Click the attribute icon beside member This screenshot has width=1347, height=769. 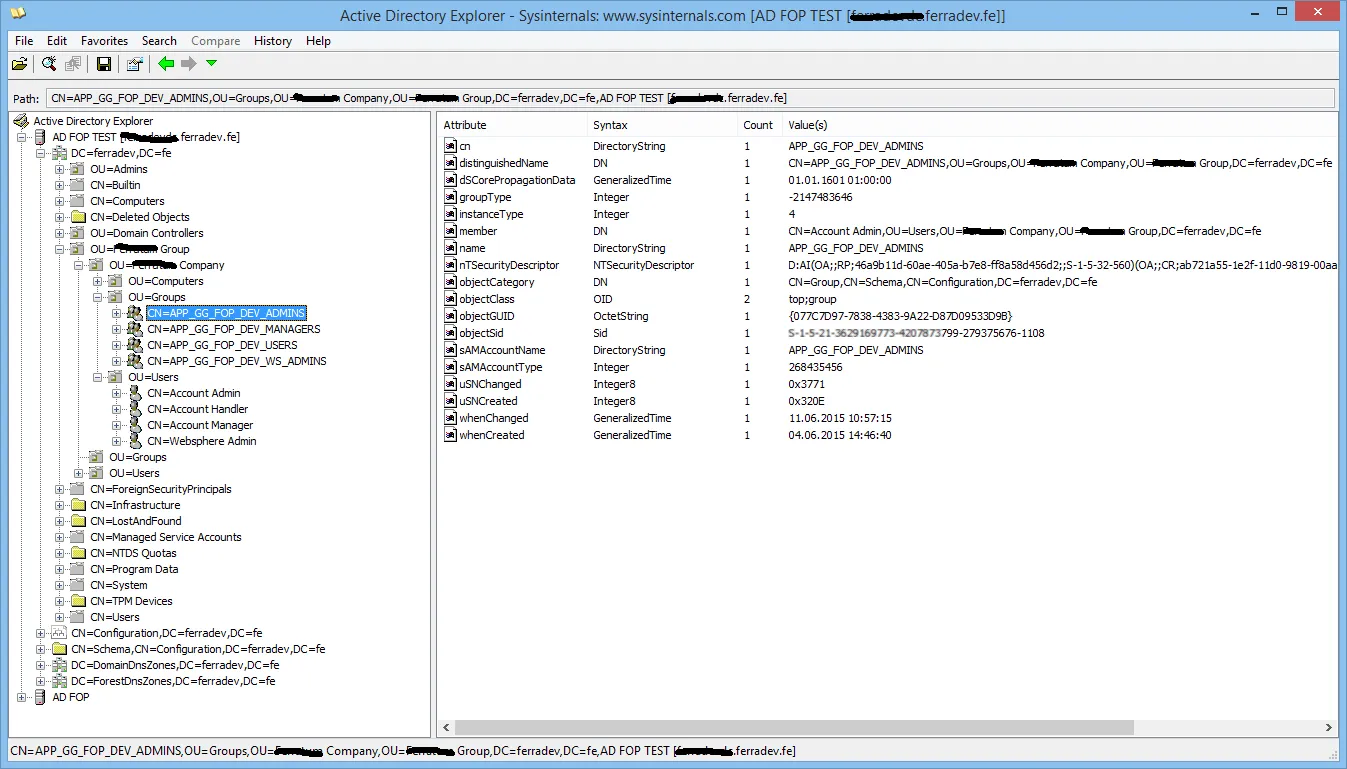(x=450, y=231)
